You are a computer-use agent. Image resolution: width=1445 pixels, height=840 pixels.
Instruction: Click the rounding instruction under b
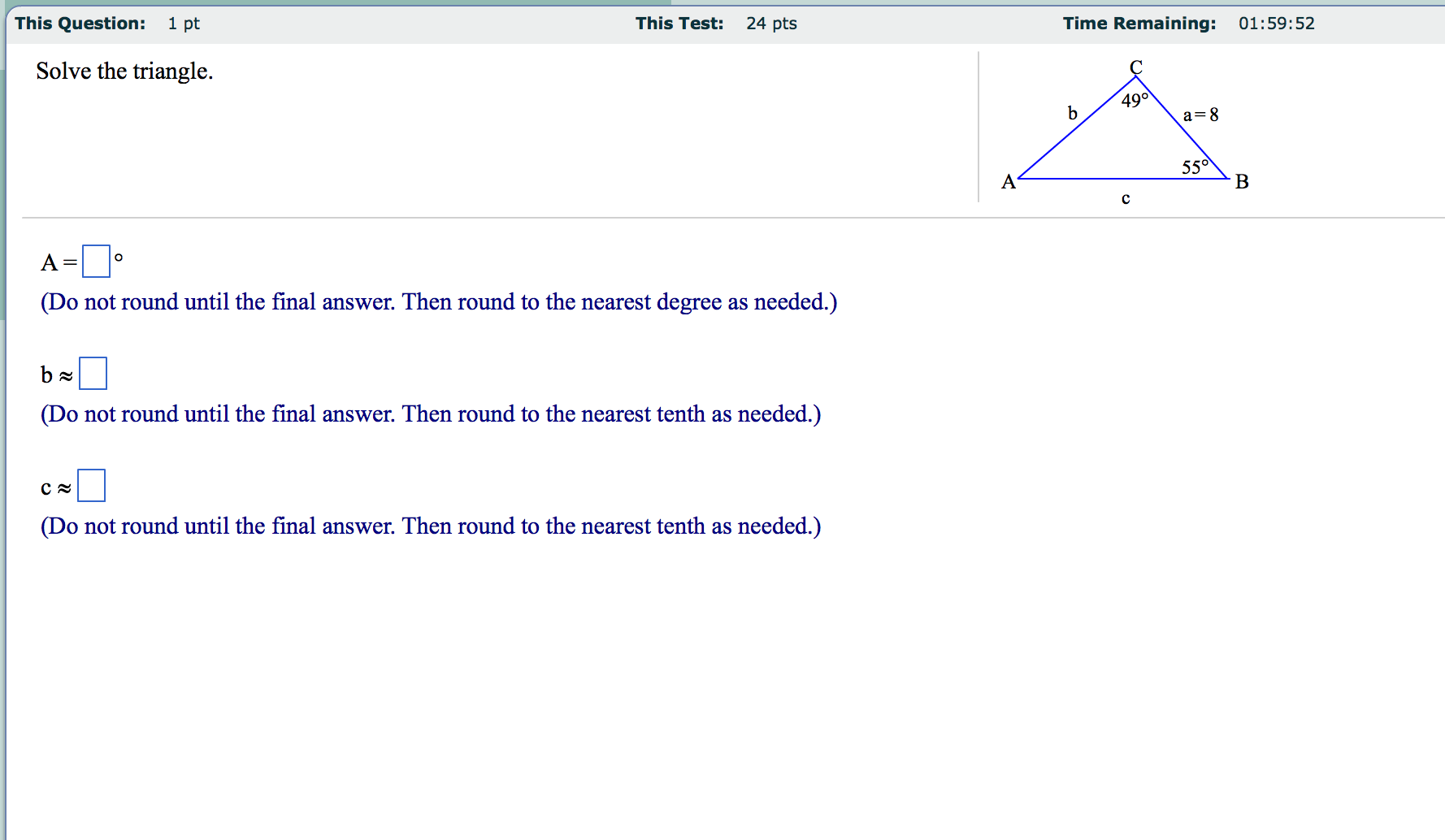pos(431,414)
